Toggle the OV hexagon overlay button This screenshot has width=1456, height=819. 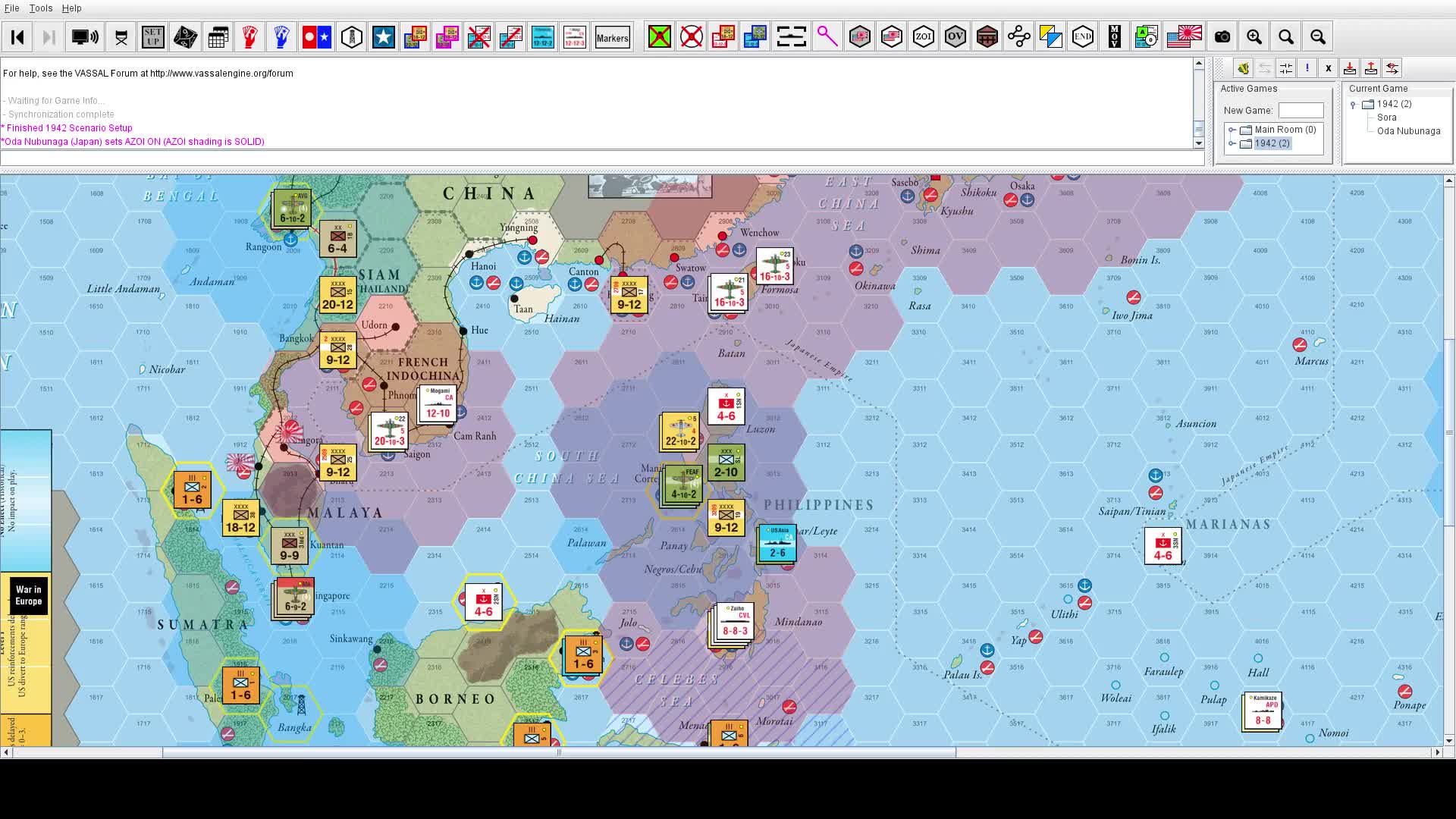tap(955, 37)
